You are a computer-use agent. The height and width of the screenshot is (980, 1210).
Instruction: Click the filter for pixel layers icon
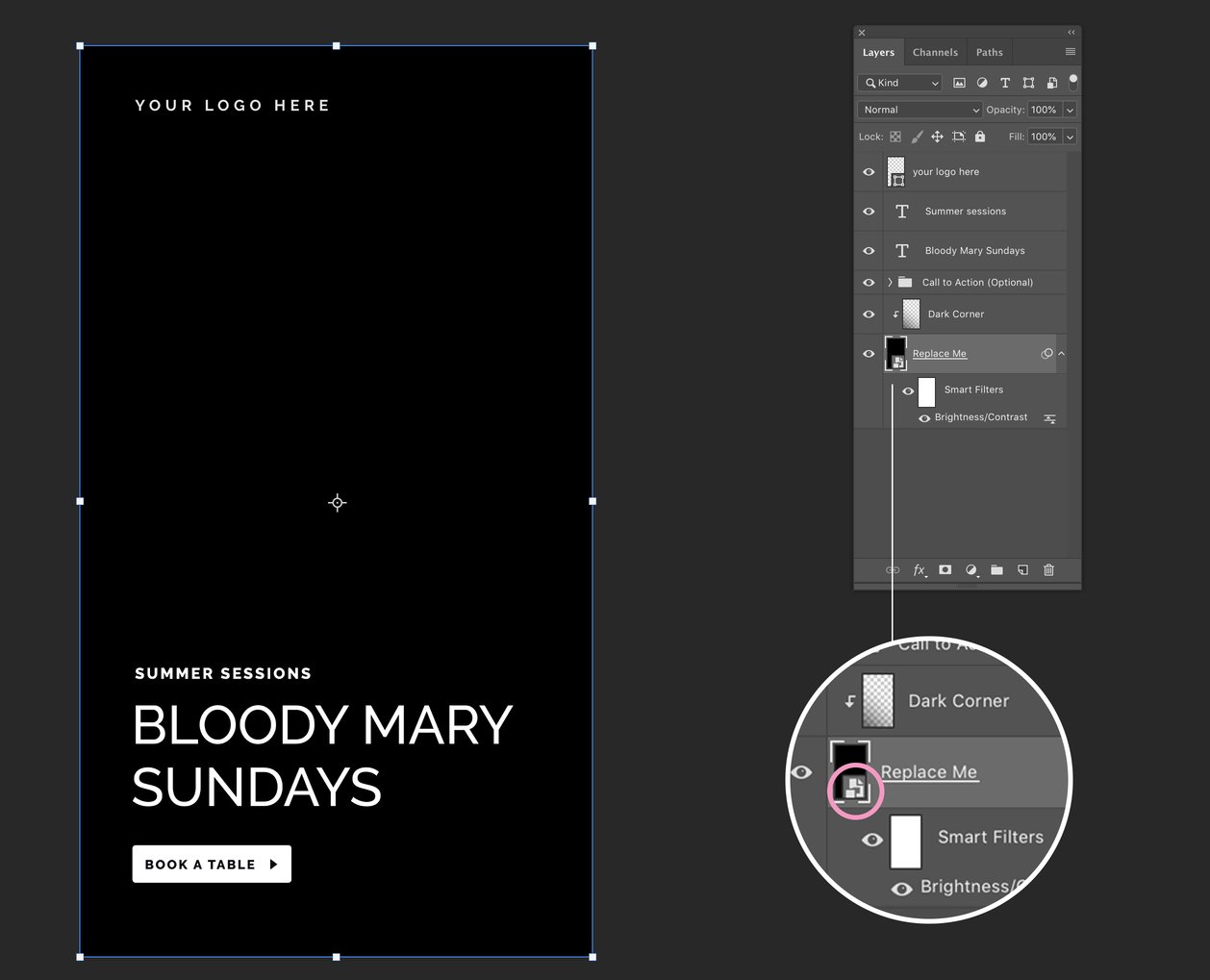tap(959, 83)
